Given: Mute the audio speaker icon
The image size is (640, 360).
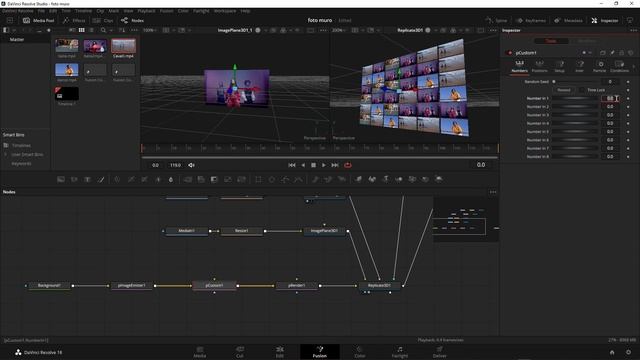Looking at the screenshot, I should click(x=191, y=165).
